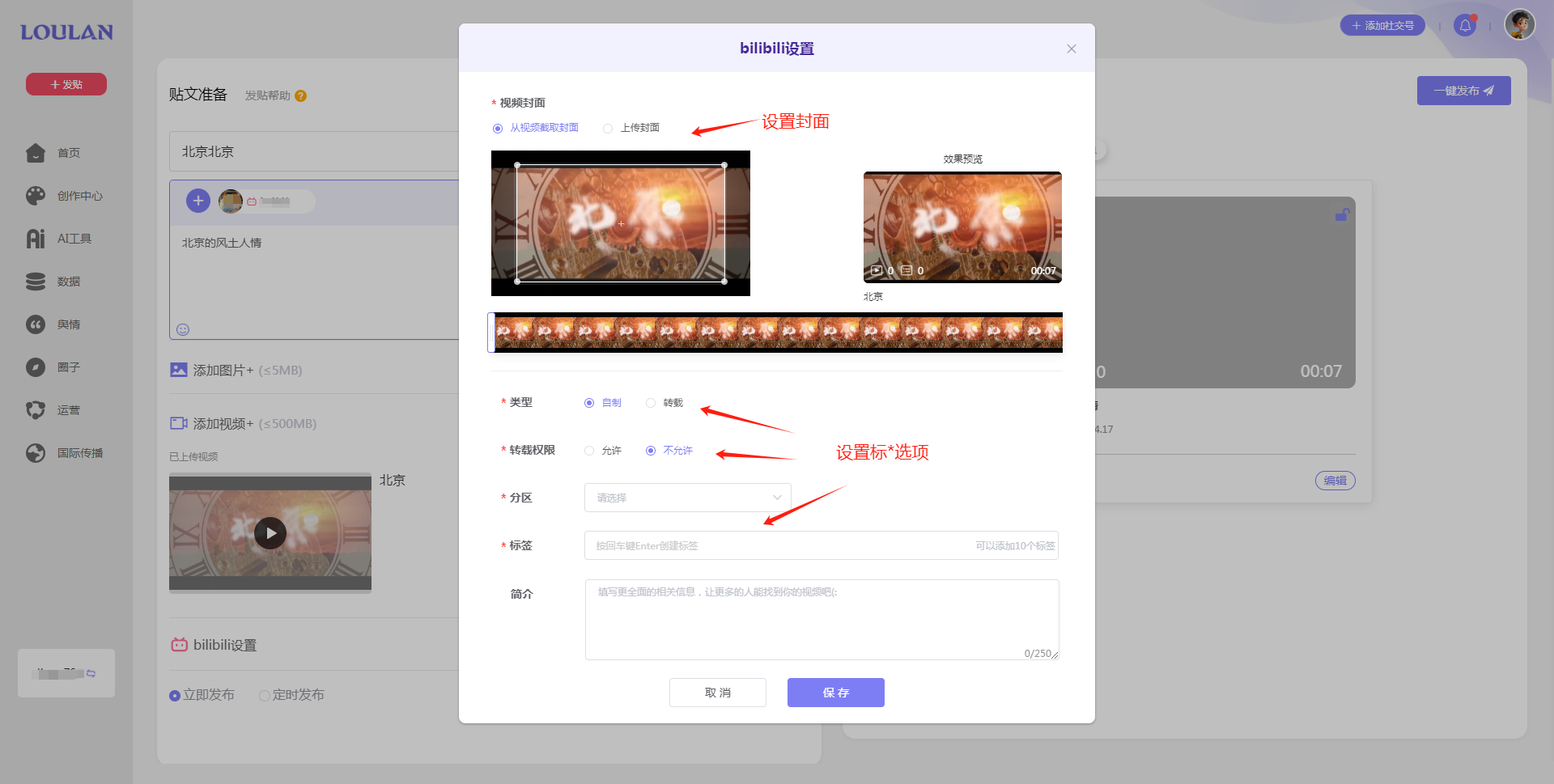The image size is (1554, 784).
Task: Click the 标签 tag input field
Action: pos(821,545)
